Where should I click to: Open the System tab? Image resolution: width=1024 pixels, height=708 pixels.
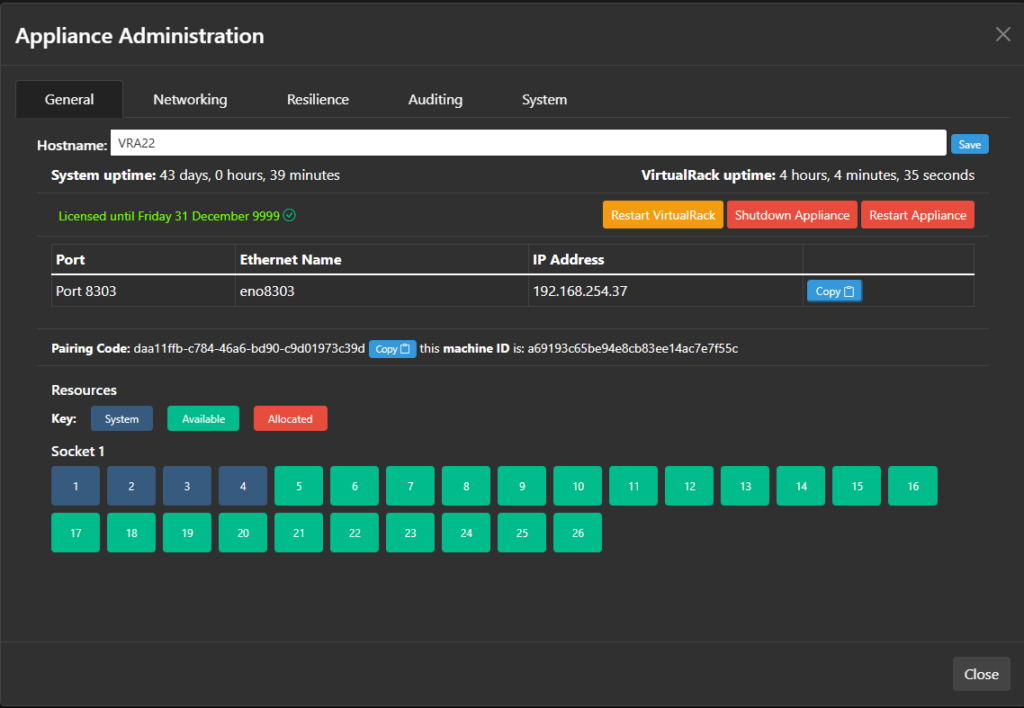coord(544,100)
